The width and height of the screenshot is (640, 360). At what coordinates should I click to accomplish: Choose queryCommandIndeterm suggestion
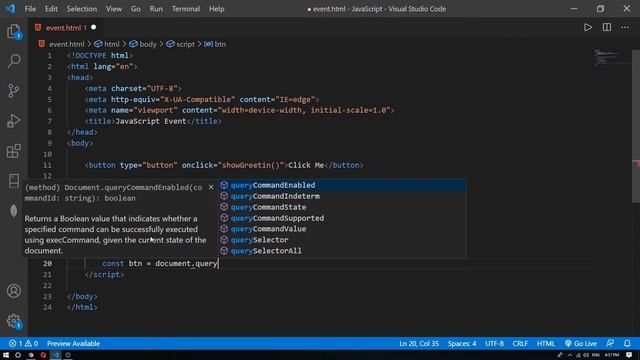tap(342, 196)
